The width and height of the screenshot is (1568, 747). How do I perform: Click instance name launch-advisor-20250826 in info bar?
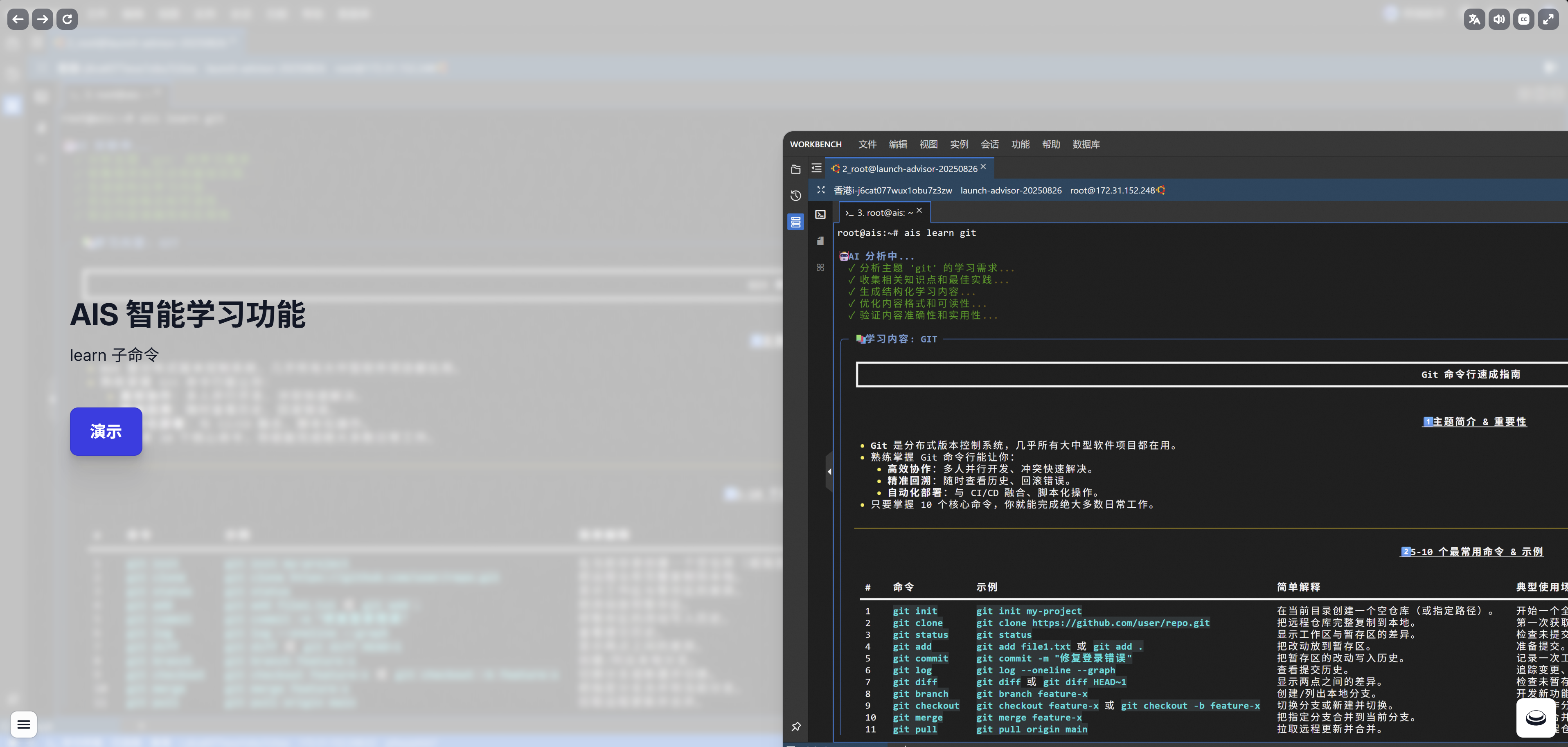tap(1010, 191)
